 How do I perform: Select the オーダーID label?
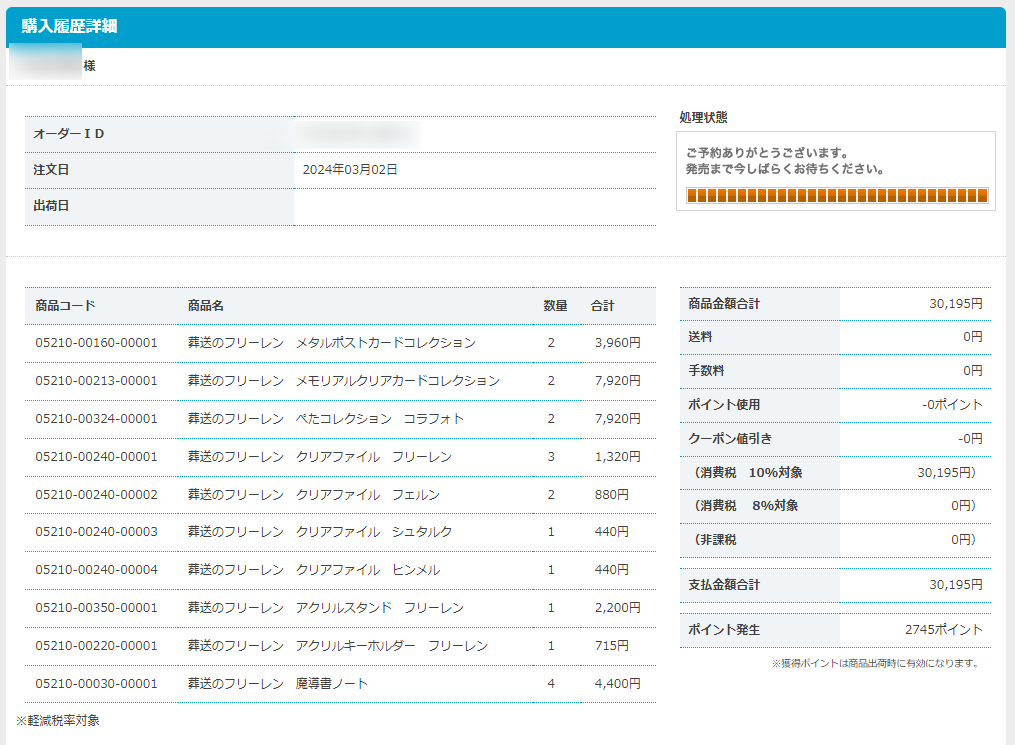coord(69,134)
